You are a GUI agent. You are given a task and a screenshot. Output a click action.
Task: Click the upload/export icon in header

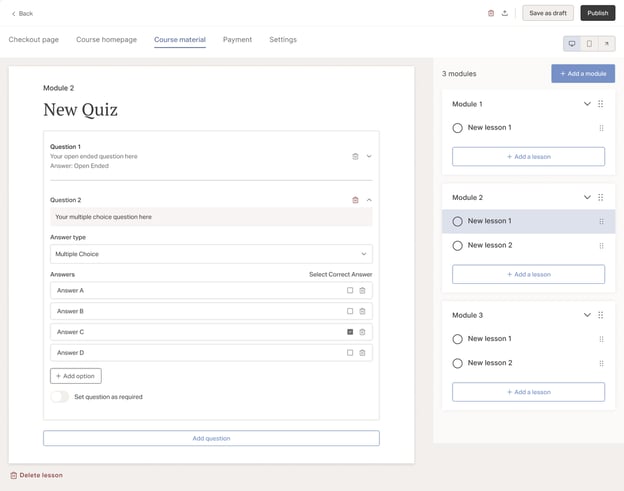[x=505, y=13]
